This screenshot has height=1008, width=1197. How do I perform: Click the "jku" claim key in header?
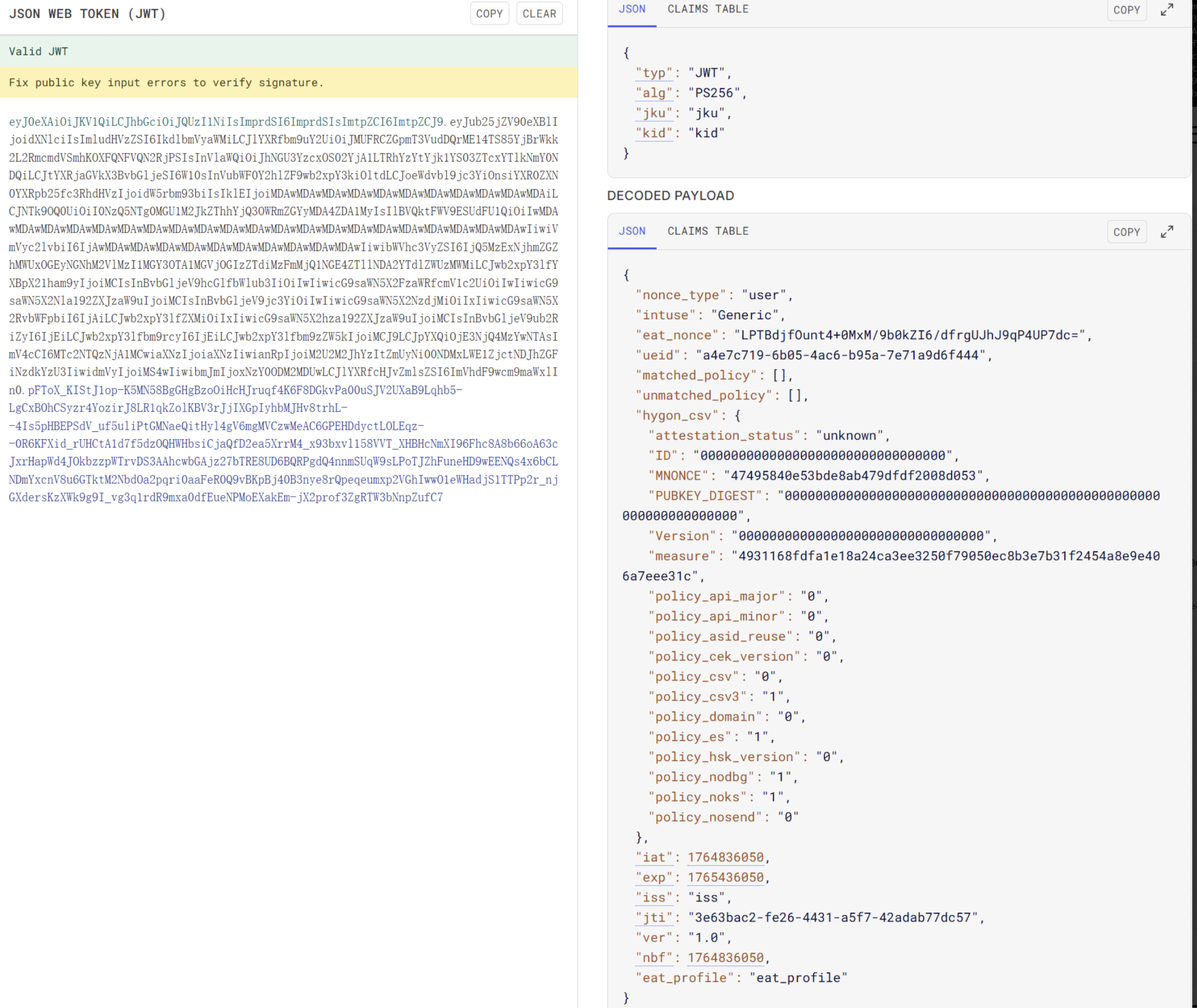tap(654, 113)
